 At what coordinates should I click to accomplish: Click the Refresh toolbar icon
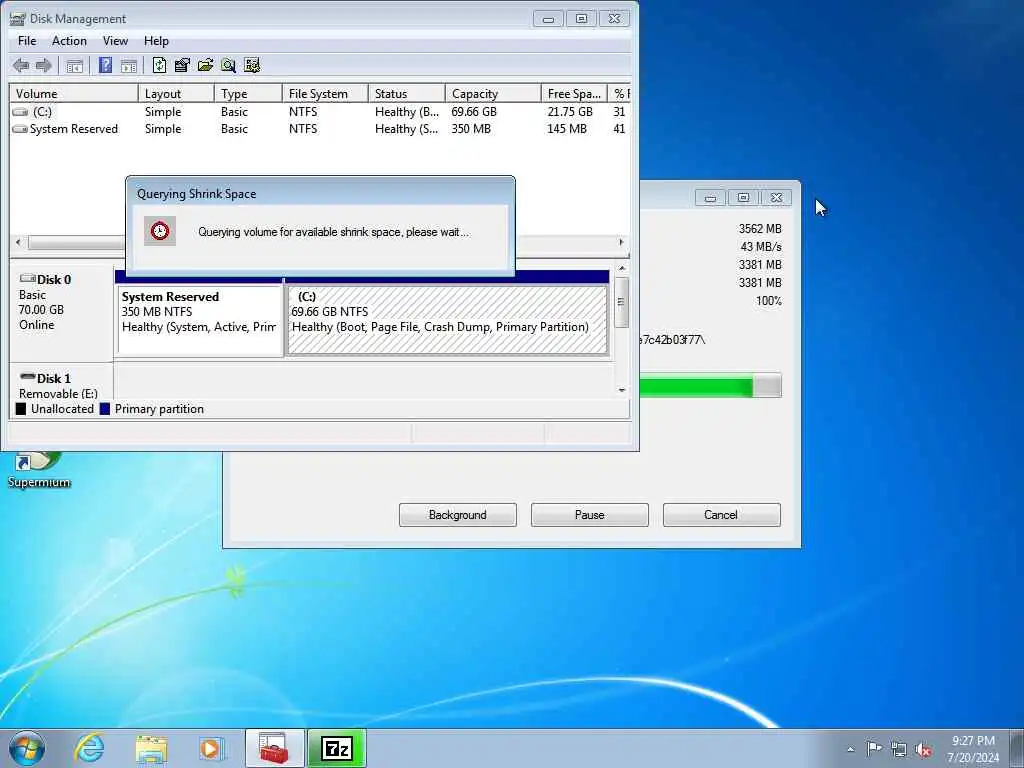pyautogui.click(x=159, y=65)
